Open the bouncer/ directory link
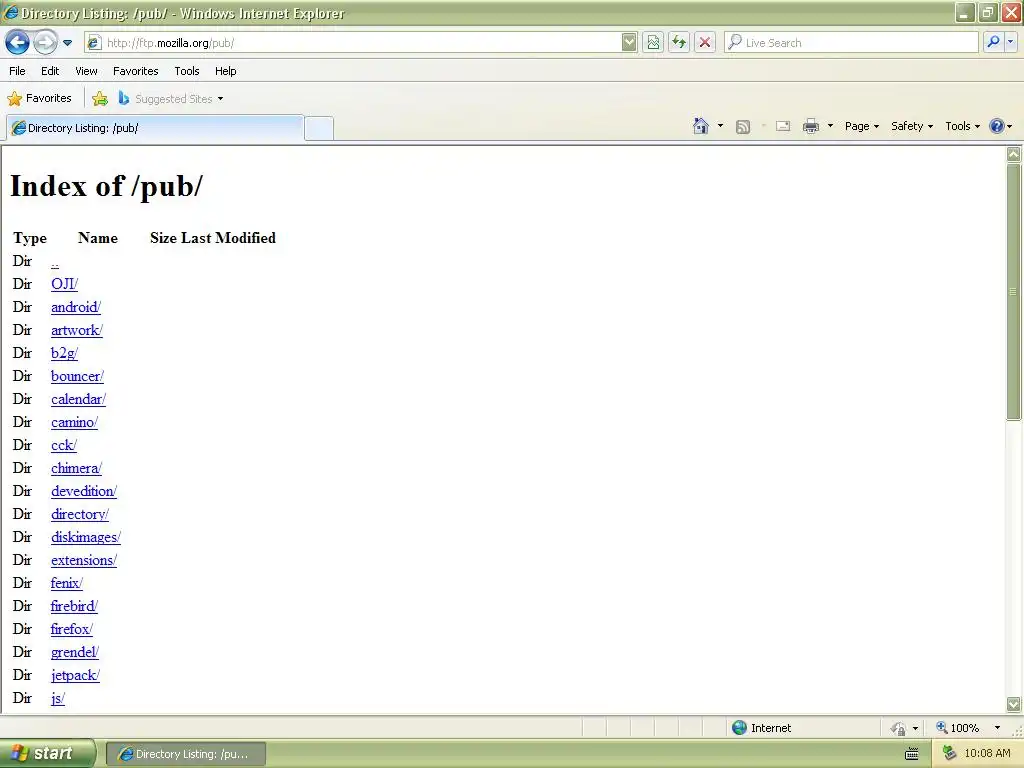Image resolution: width=1024 pixels, height=768 pixels. click(x=77, y=376)
